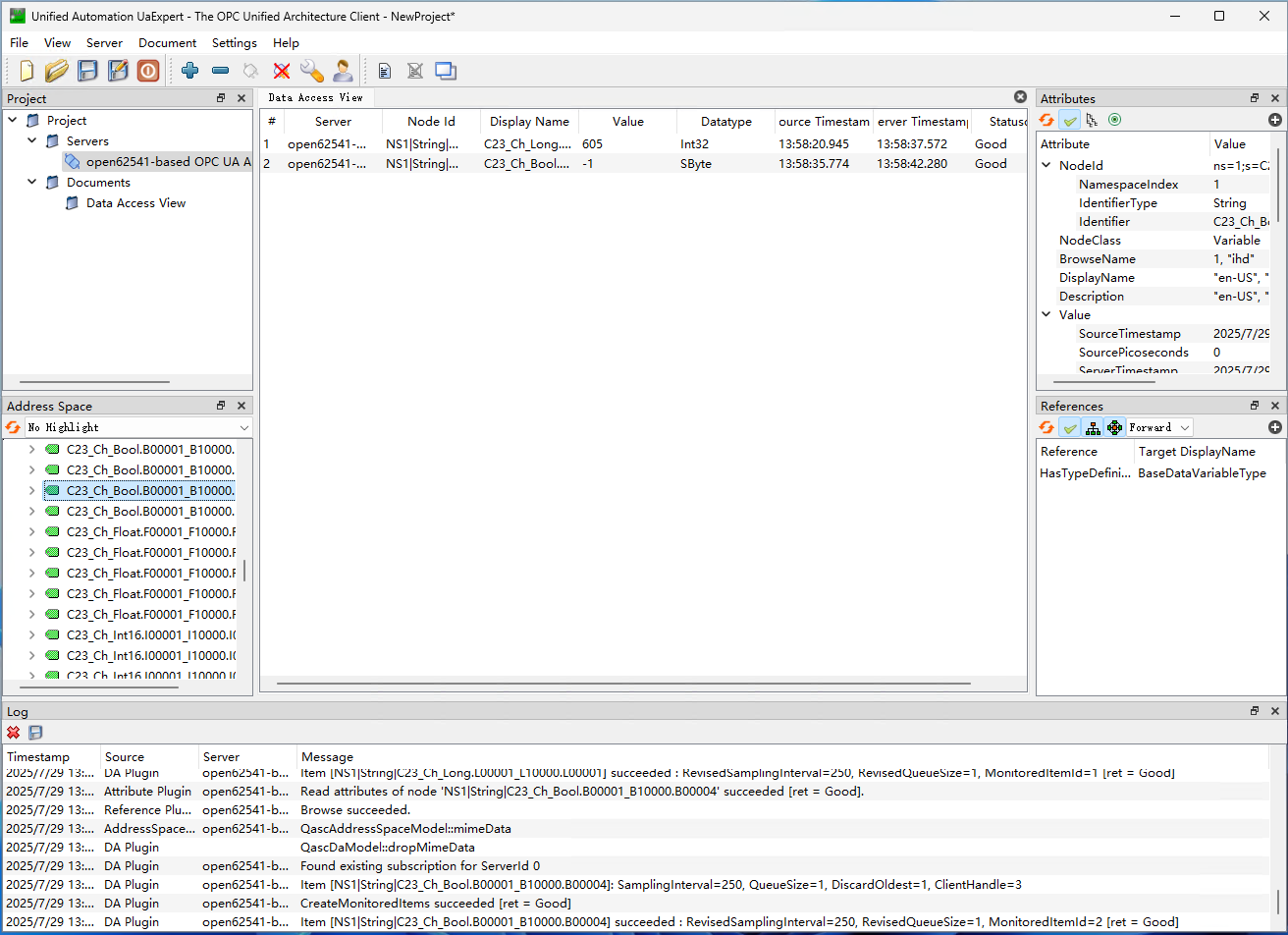Click the windows layout toolbar icon
Screen dimensions: 1288x935
tap(446, 71)
